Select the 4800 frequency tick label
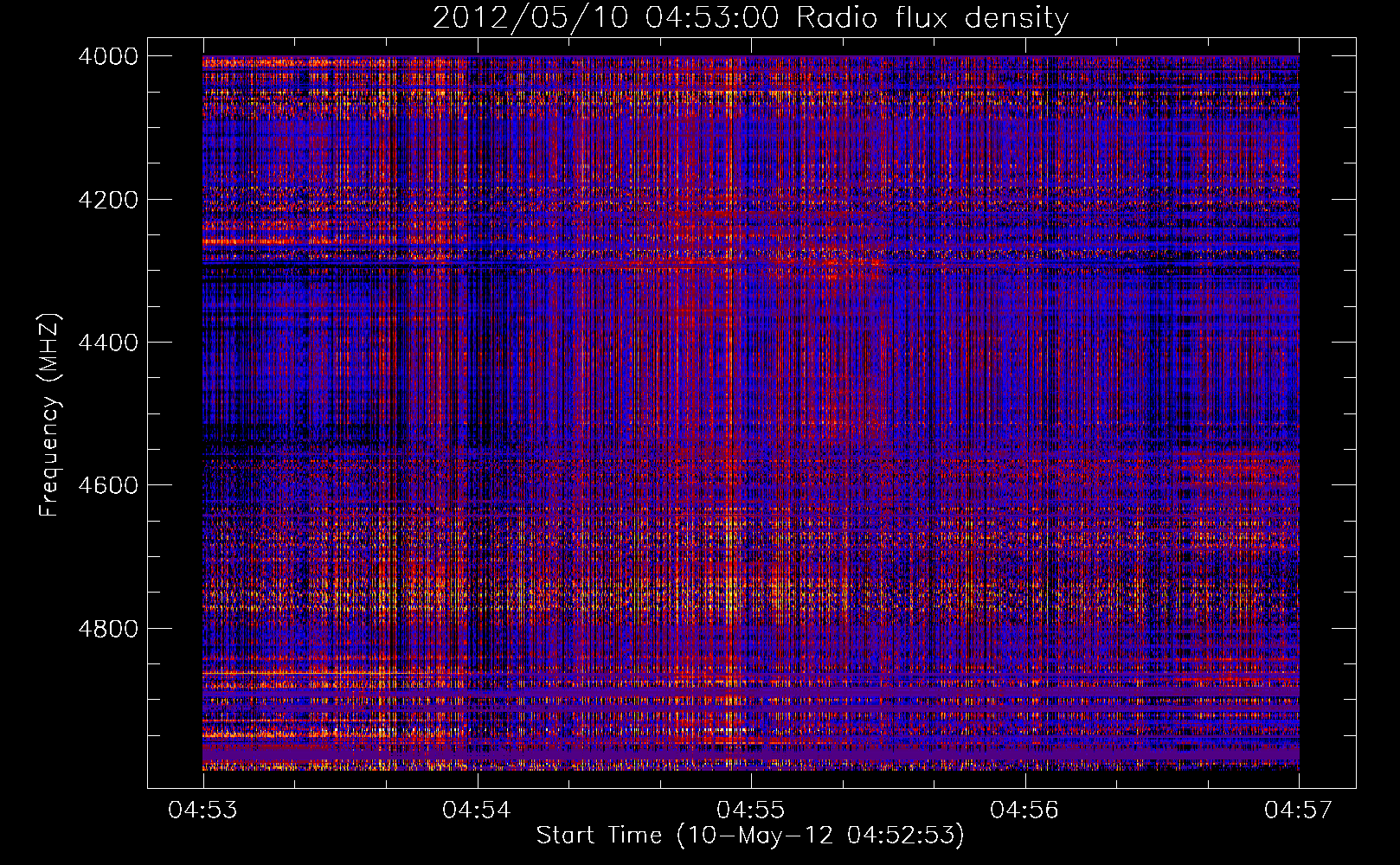This screenshot has height=865, width=1400. 108,629
